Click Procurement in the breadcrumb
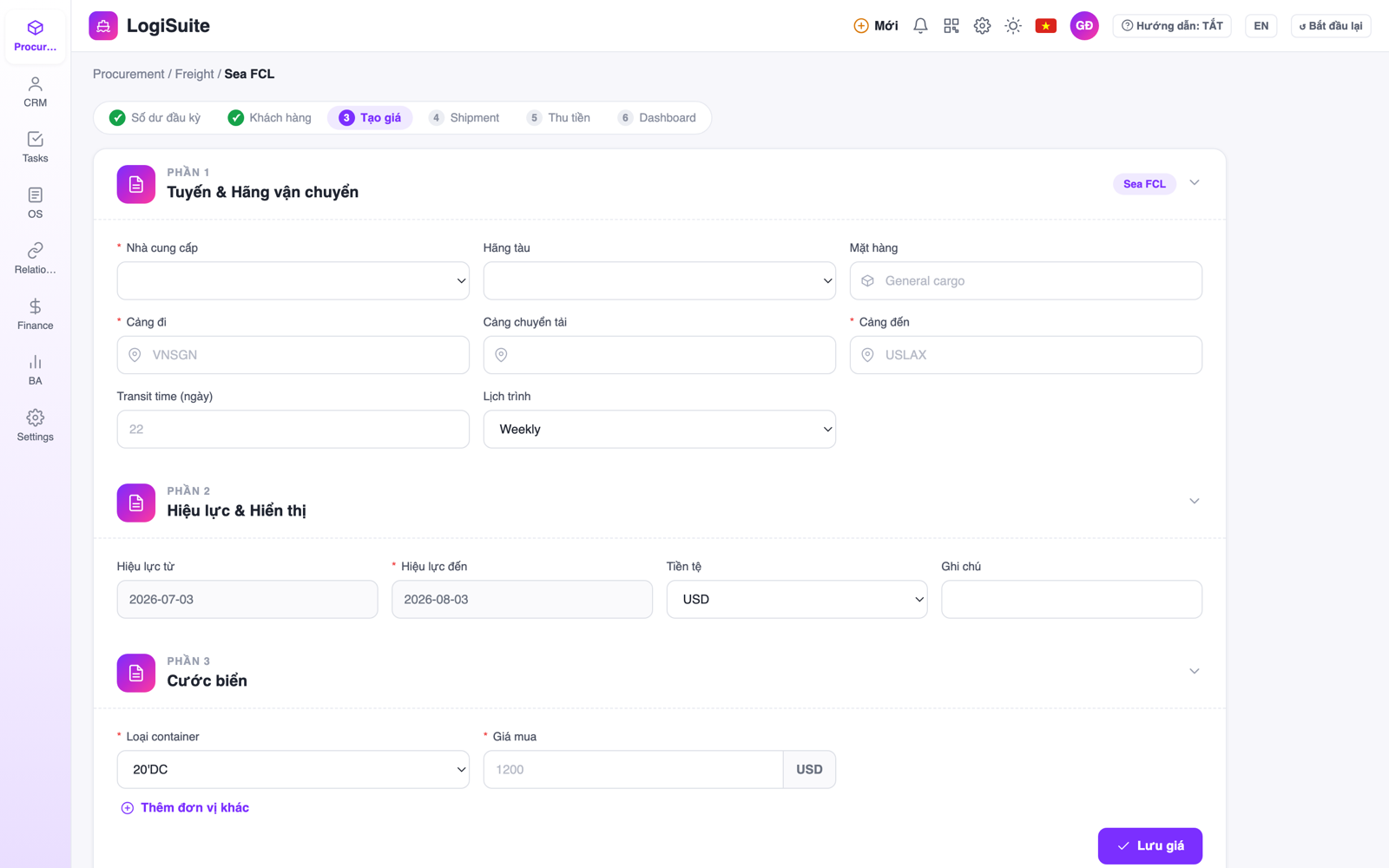1389x868 pixels. coord(128,74)
